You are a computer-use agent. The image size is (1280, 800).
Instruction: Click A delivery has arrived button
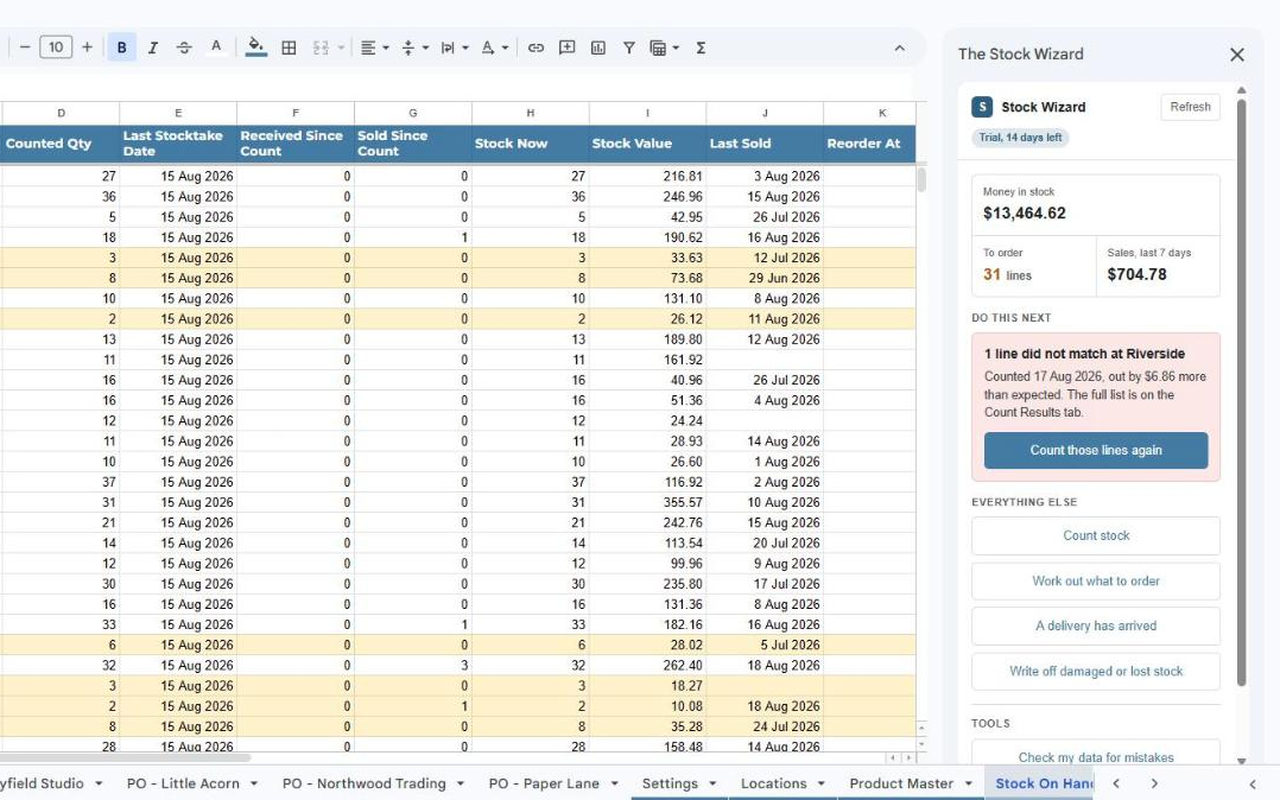1096,626
